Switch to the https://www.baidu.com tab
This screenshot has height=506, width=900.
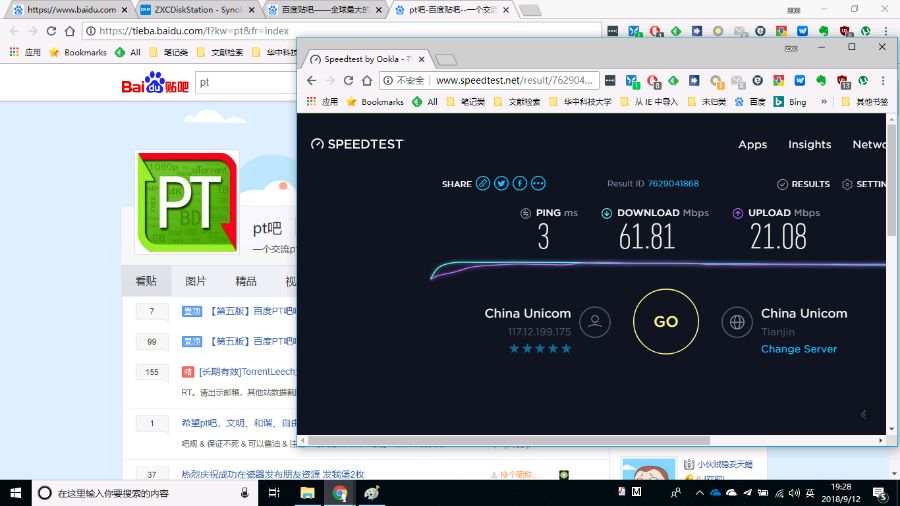[x=70, y=10]
